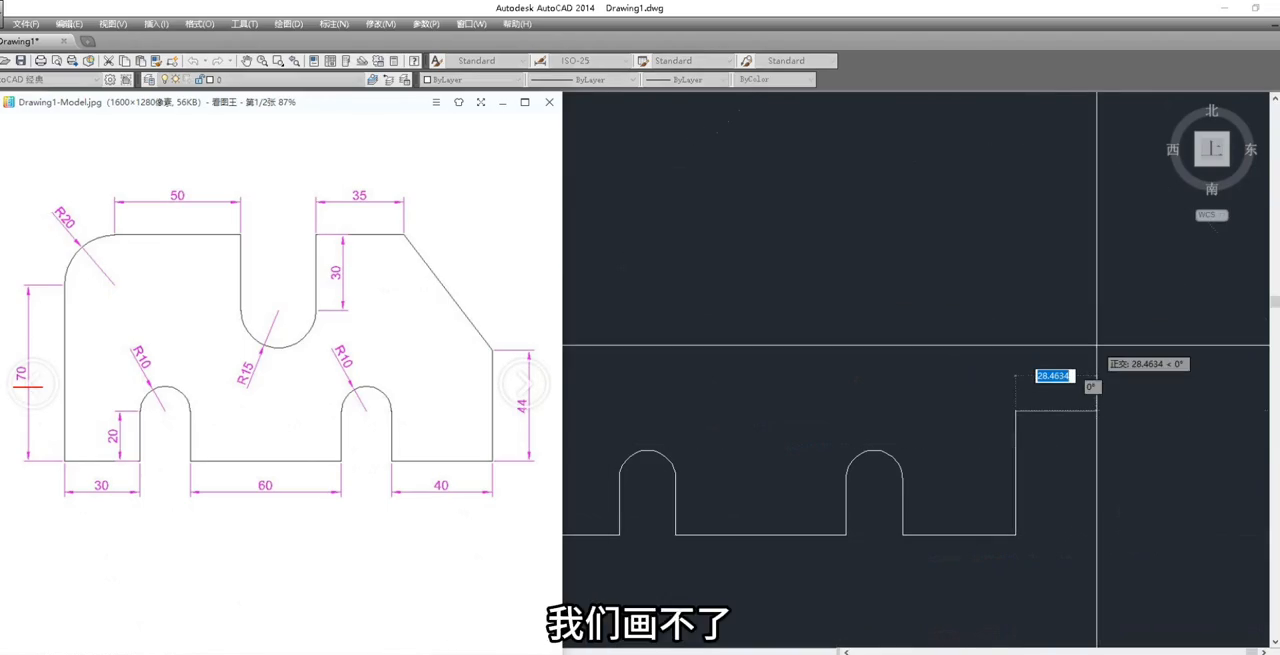This screenshot has height=655, width=1280.
Task: Click the Save icon in the toolbar
Action: coord(21,61)
